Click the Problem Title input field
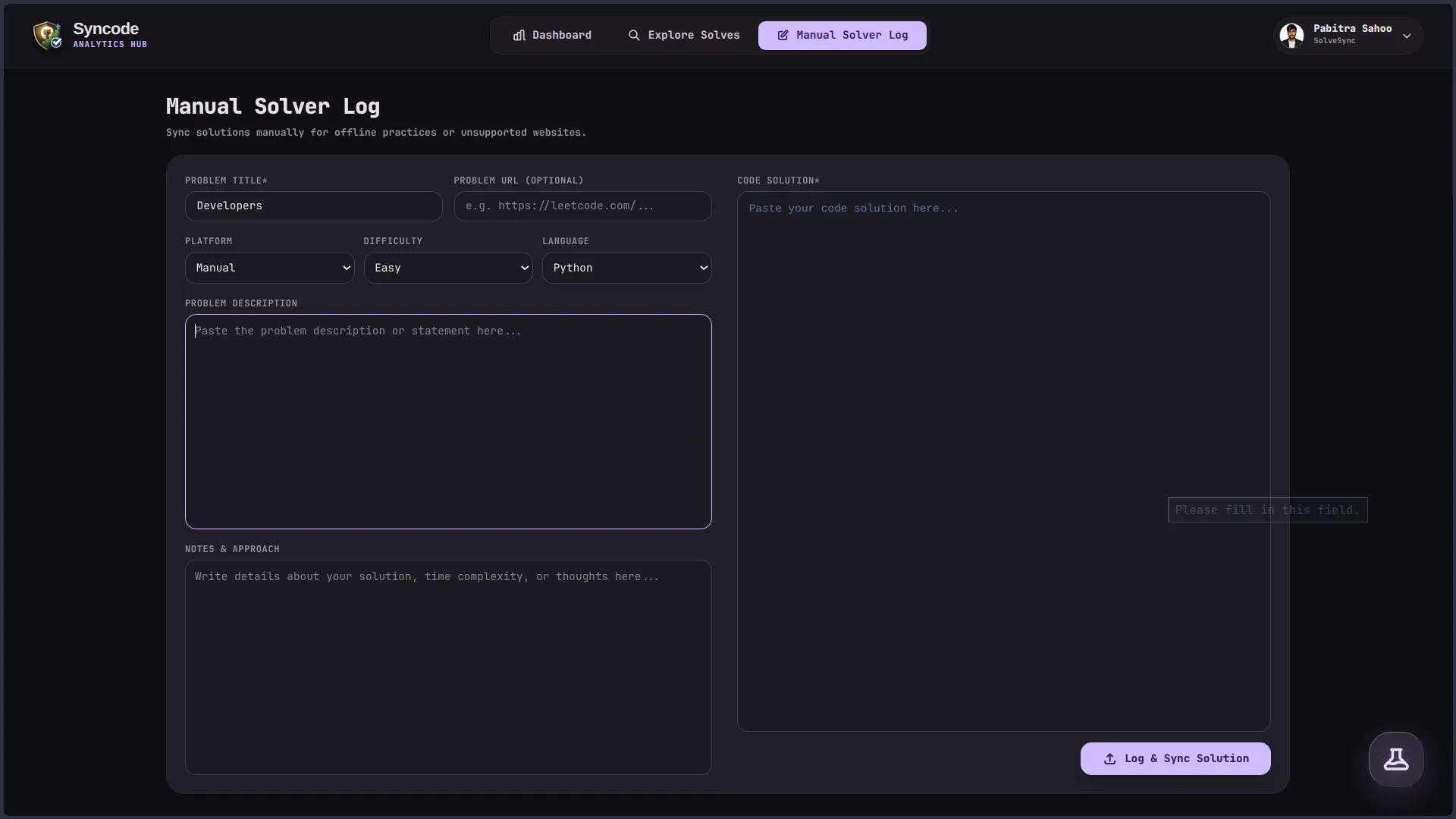This screenshot has height=819, width=1456. pyautogui.click(x=314, y=206)
